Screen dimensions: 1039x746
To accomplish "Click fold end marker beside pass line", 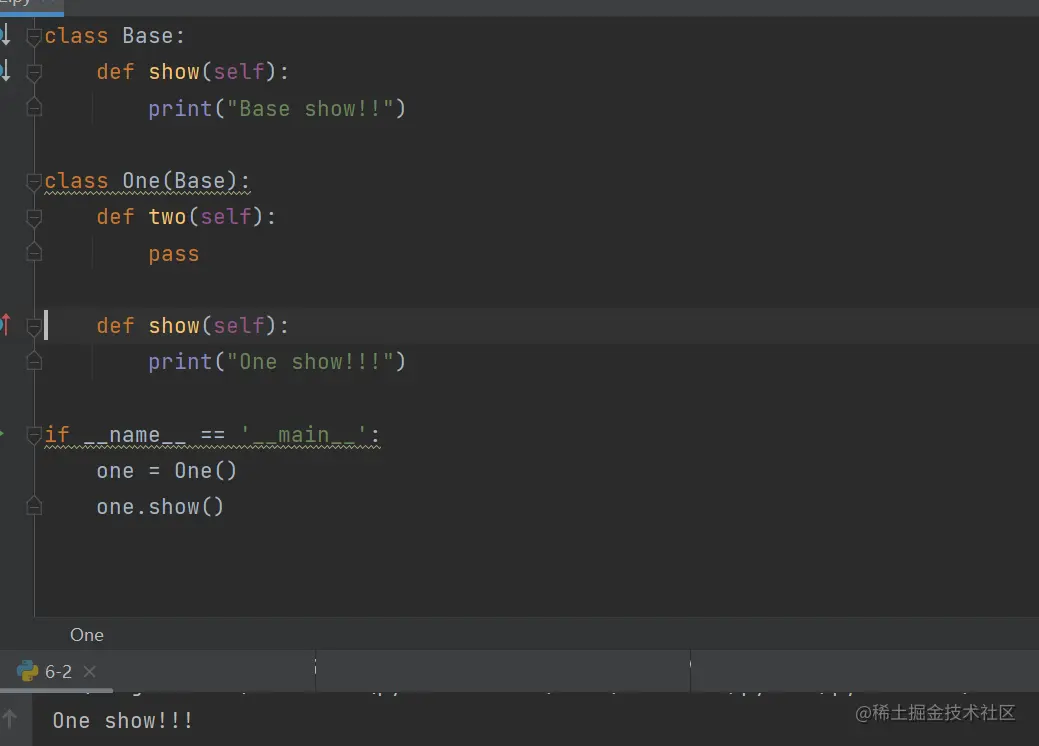I will click(34, 252).
